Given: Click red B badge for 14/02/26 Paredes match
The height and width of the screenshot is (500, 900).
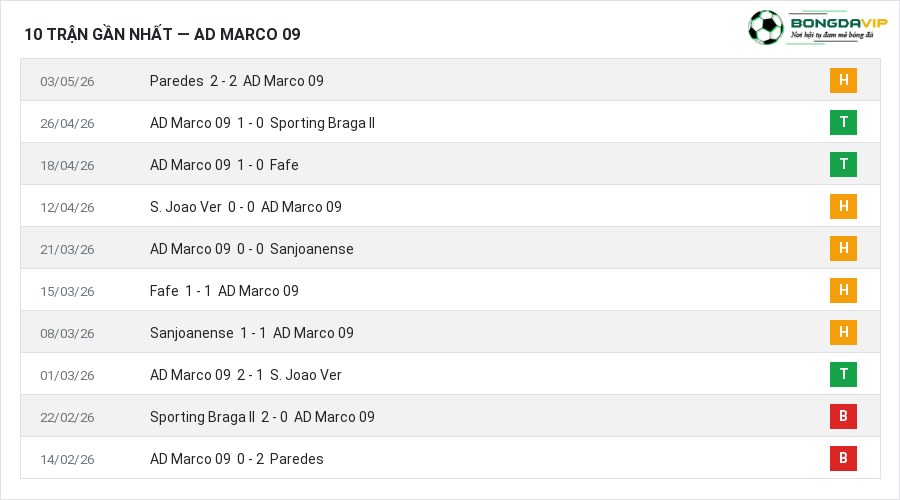Looking at the screenshot, I should [x=843, y=458].
